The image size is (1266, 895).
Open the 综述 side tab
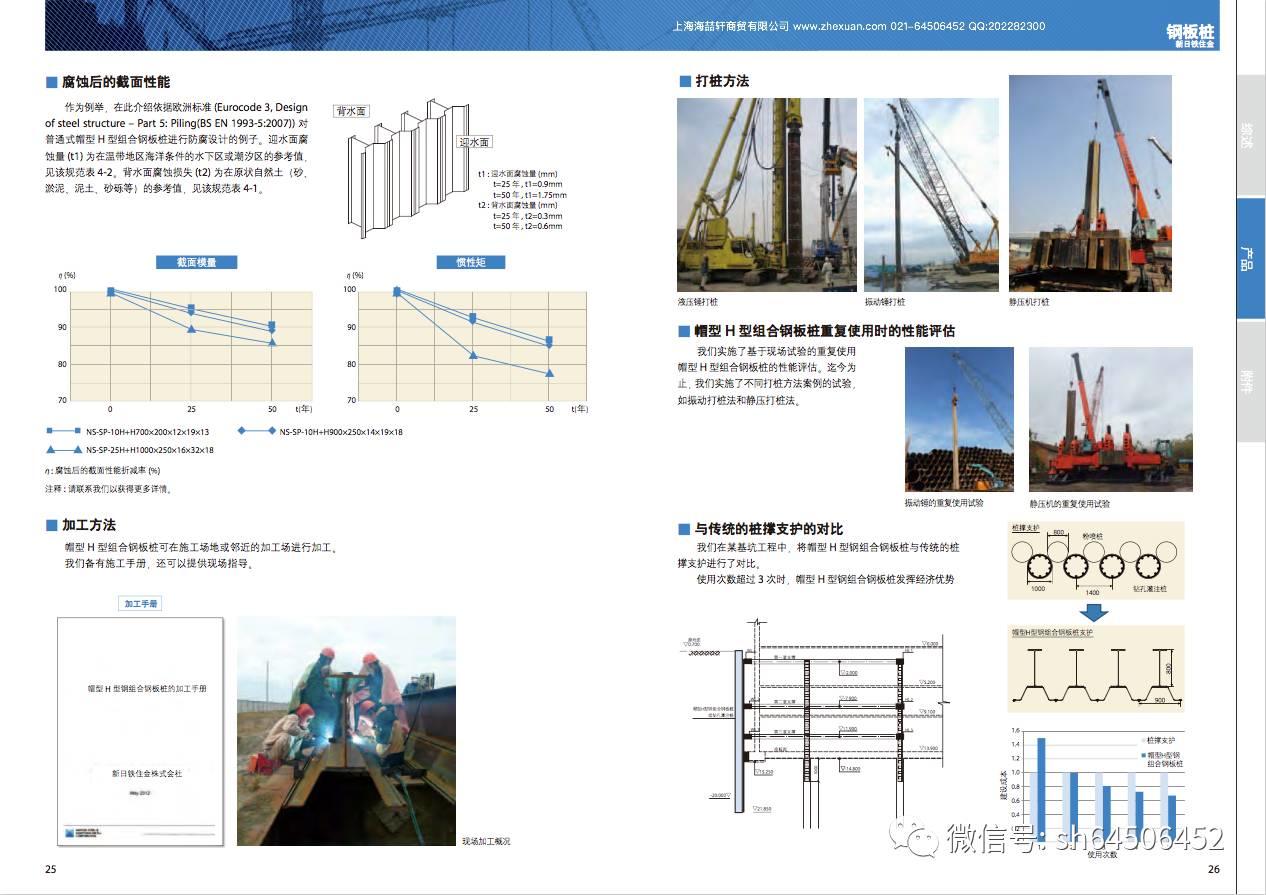tap(1250, 134)
